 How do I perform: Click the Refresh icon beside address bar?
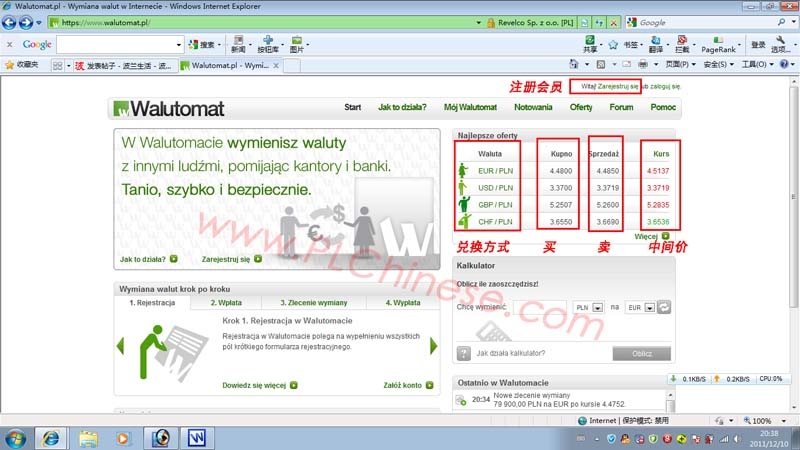click(x=599, y=22)
